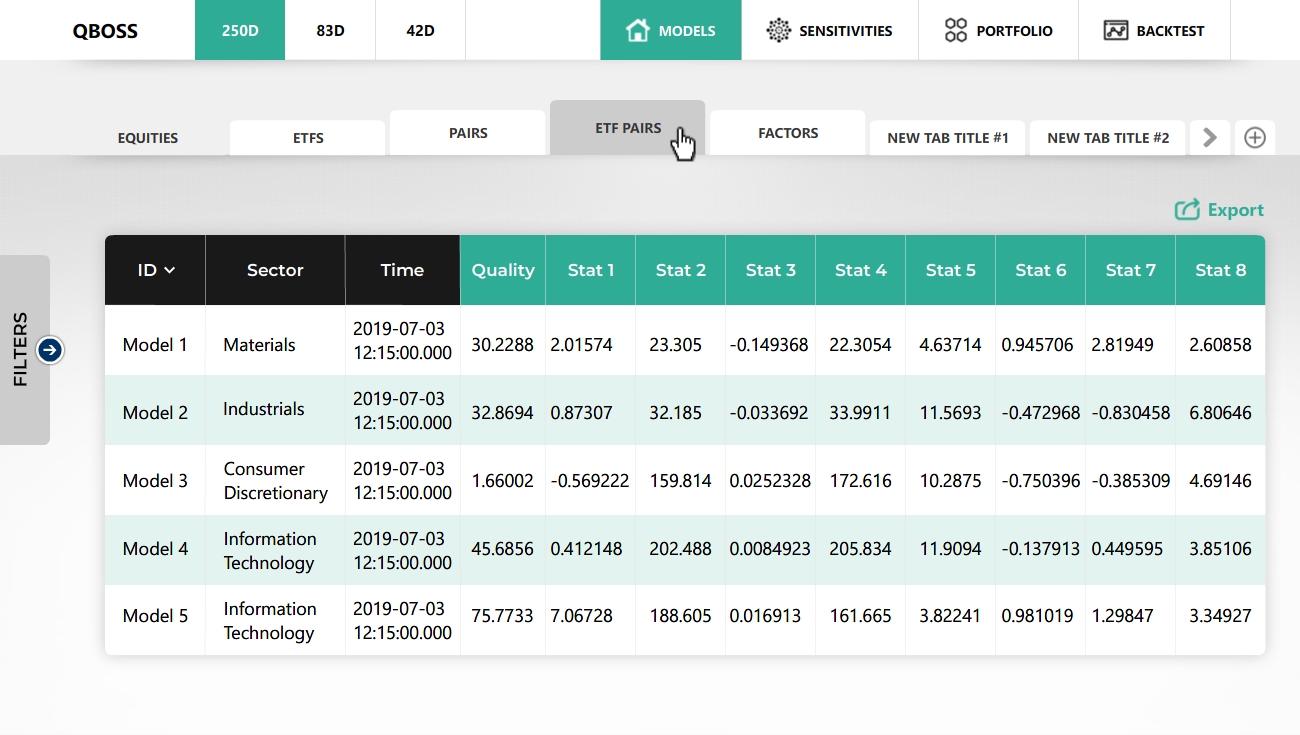Click the Backtest chart icon

1116,30
